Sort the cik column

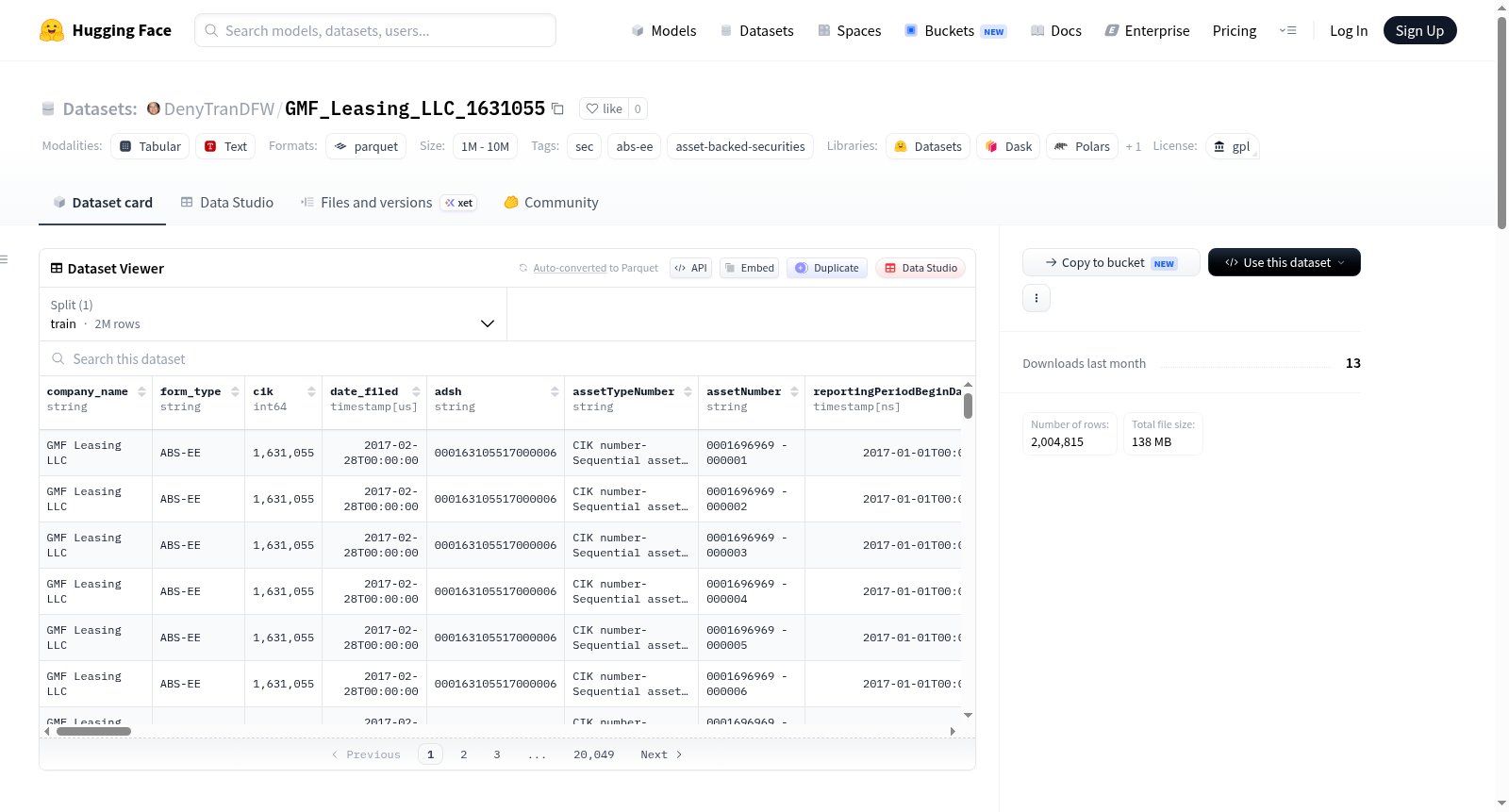311,391
